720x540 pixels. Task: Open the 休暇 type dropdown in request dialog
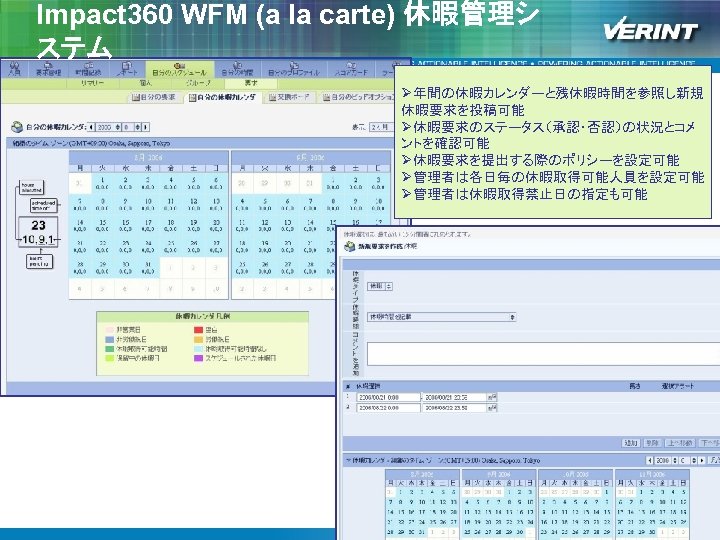pyautogui.click(x=380, y=286)
